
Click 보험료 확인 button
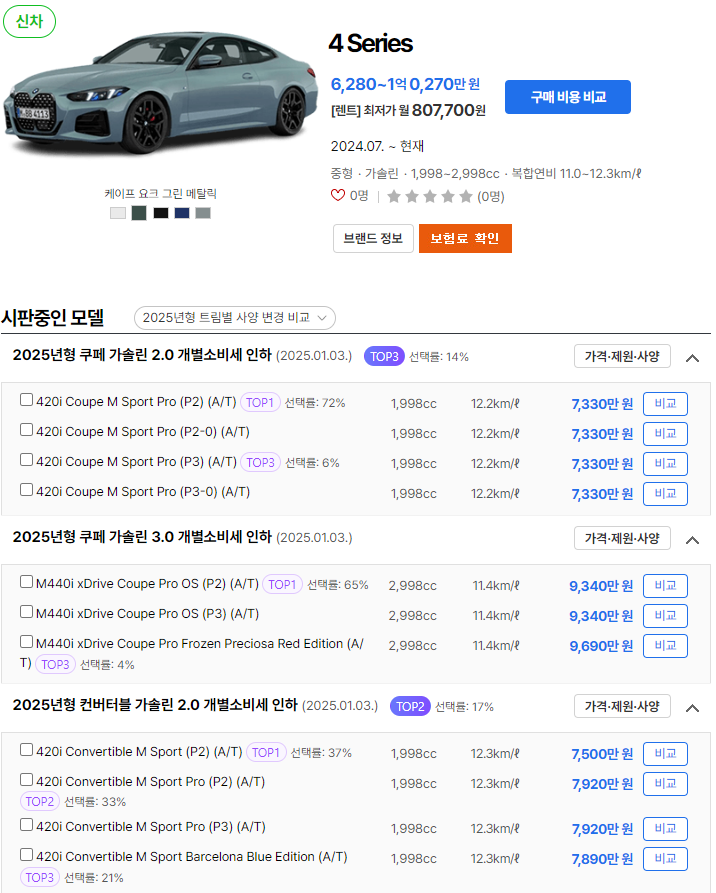point(465,238)
